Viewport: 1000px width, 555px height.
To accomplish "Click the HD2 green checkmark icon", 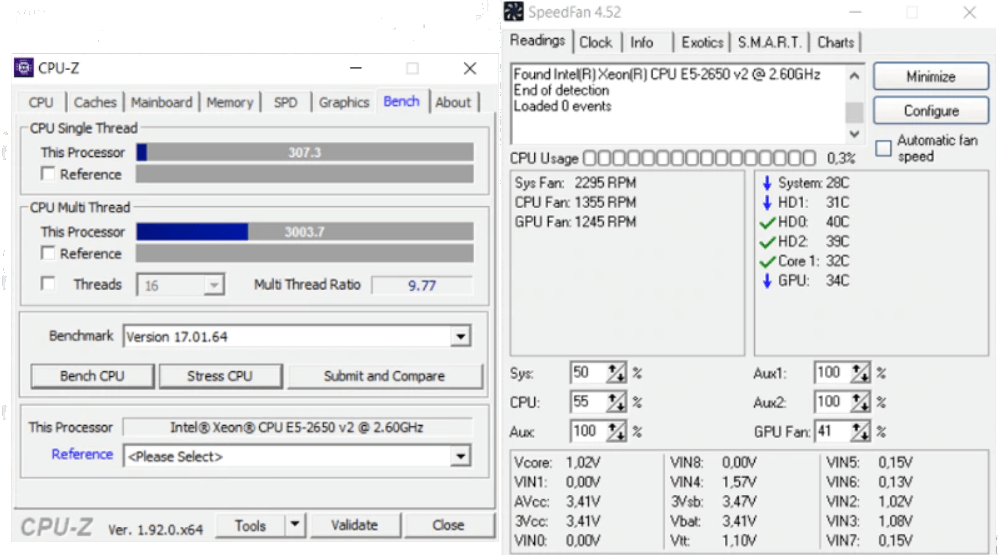I will tap(767, 242).
